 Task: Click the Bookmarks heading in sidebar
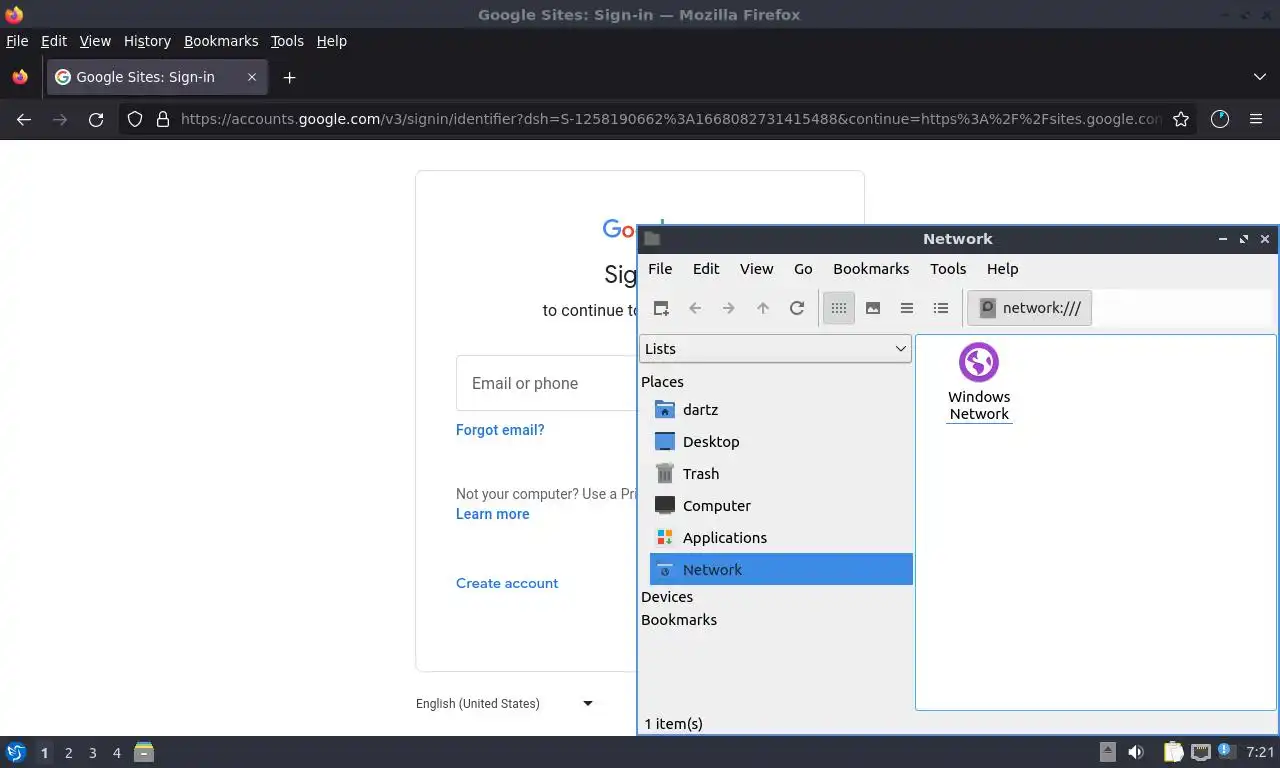tap(679, 620)
